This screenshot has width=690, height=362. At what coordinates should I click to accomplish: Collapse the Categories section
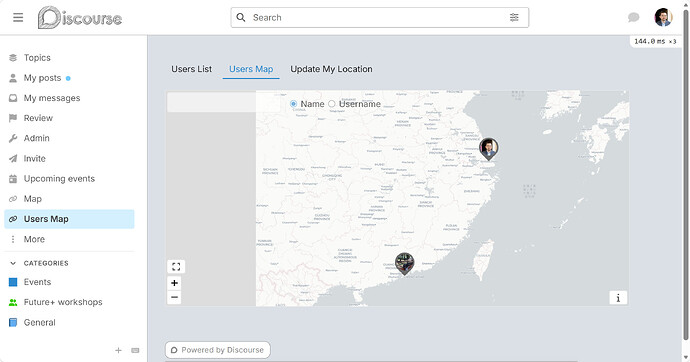39,263
